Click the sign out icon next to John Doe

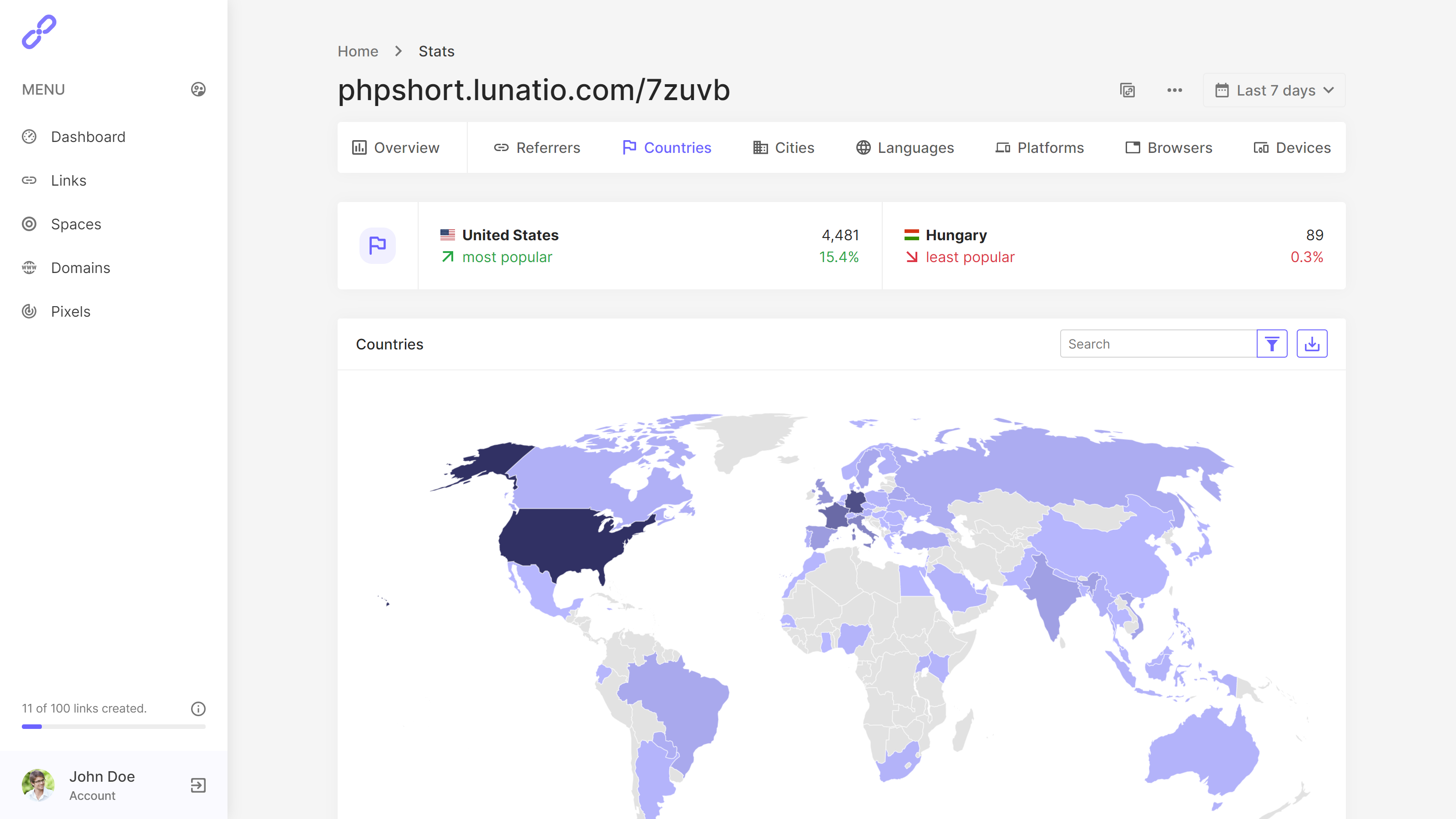[197, 785]
